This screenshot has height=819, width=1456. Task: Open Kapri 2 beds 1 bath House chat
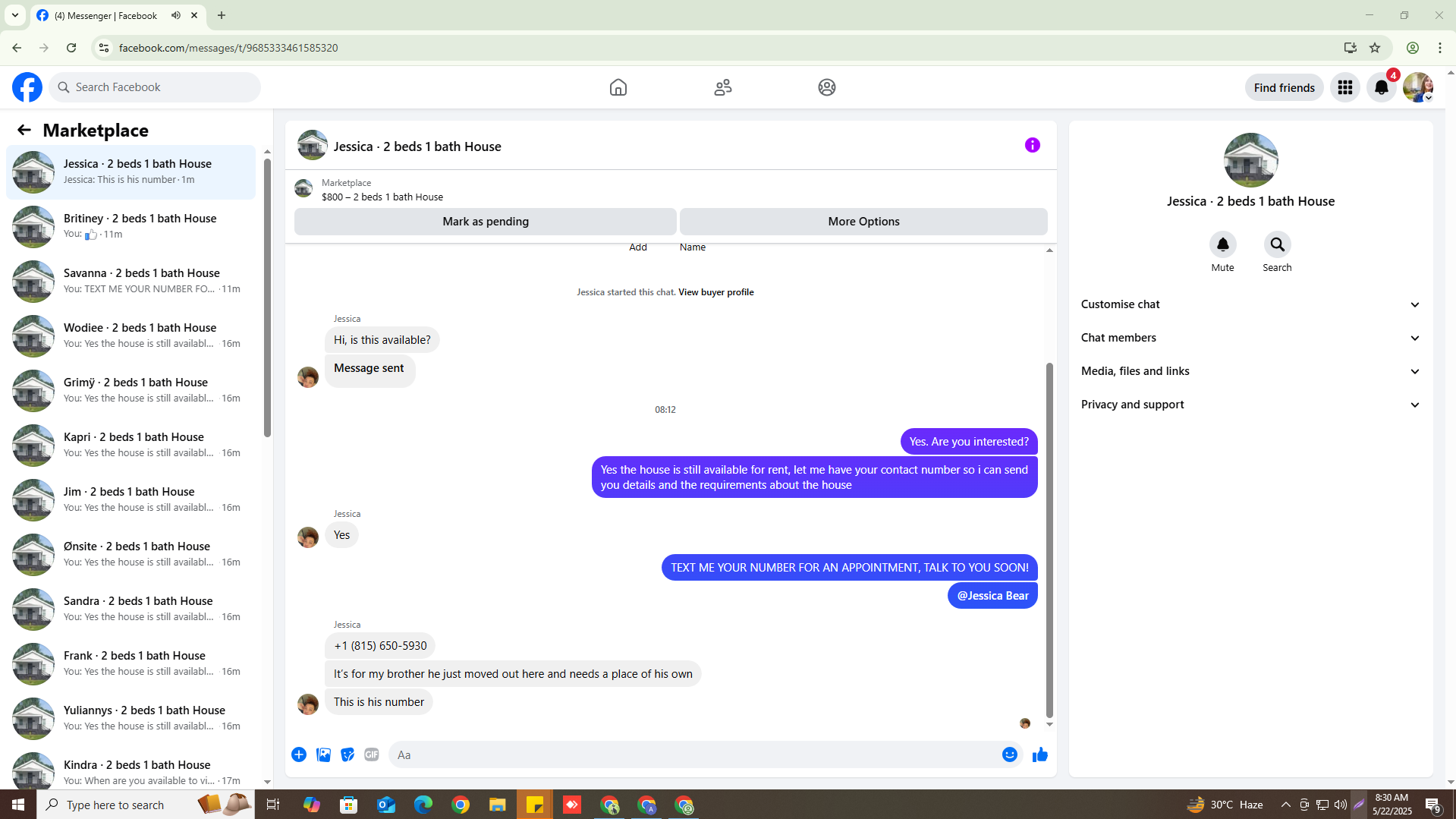pos(131,445)
